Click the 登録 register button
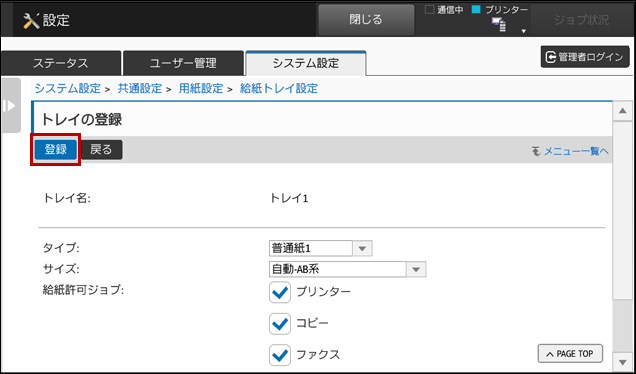The image size is (636, 374). (56, 150)
